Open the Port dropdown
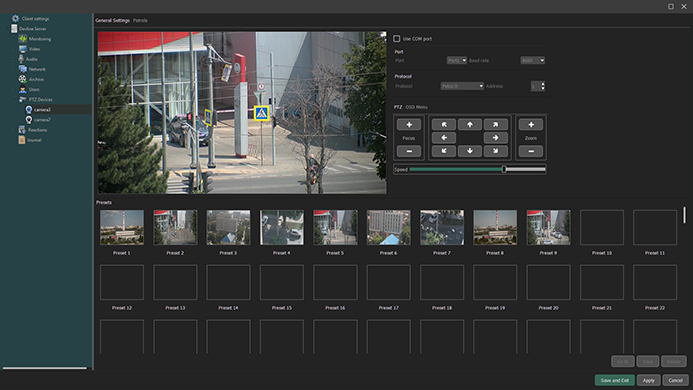The image size is (693, 390). point(457,61)
